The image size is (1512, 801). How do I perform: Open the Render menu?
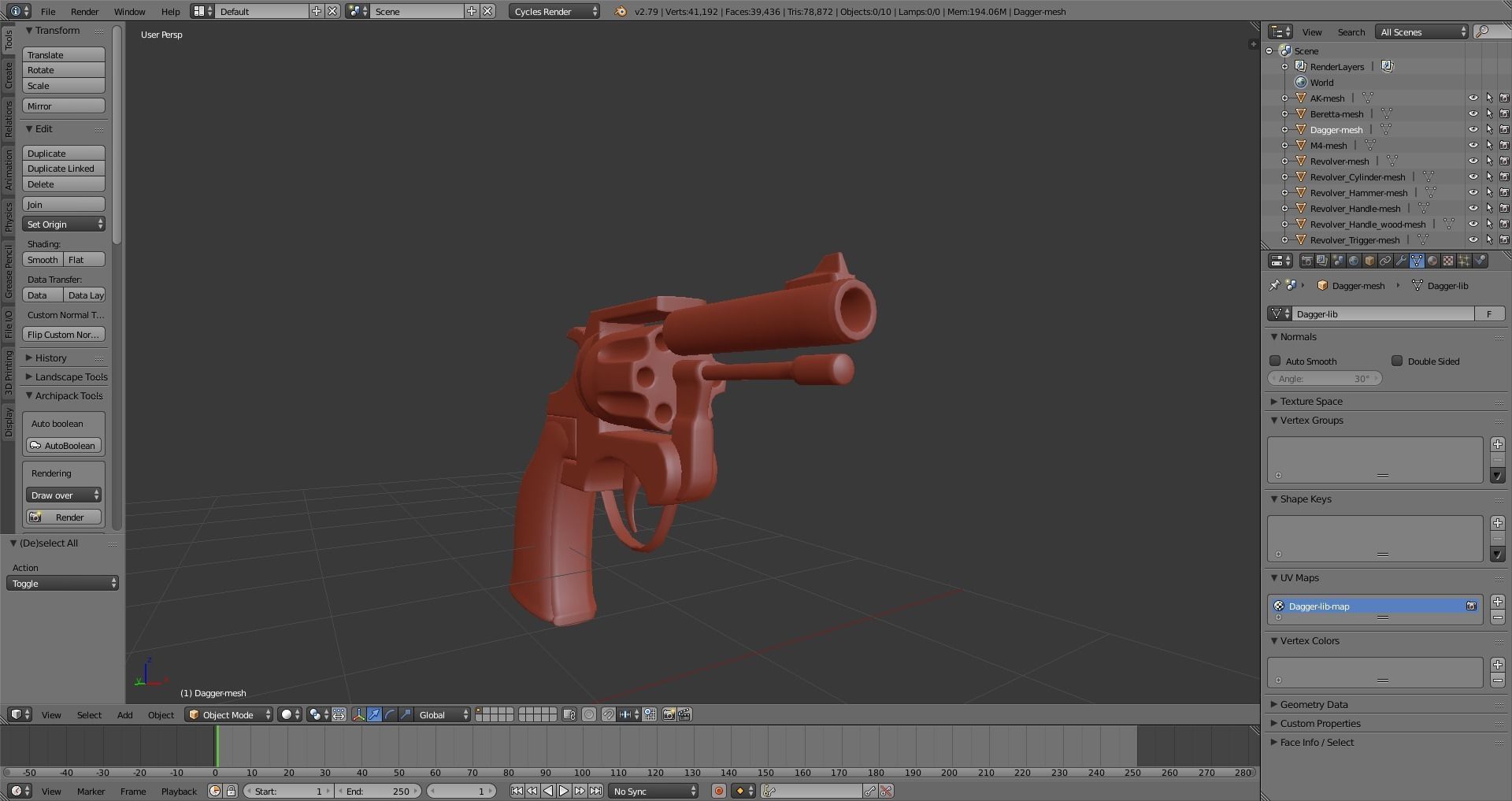coord(84,11)
